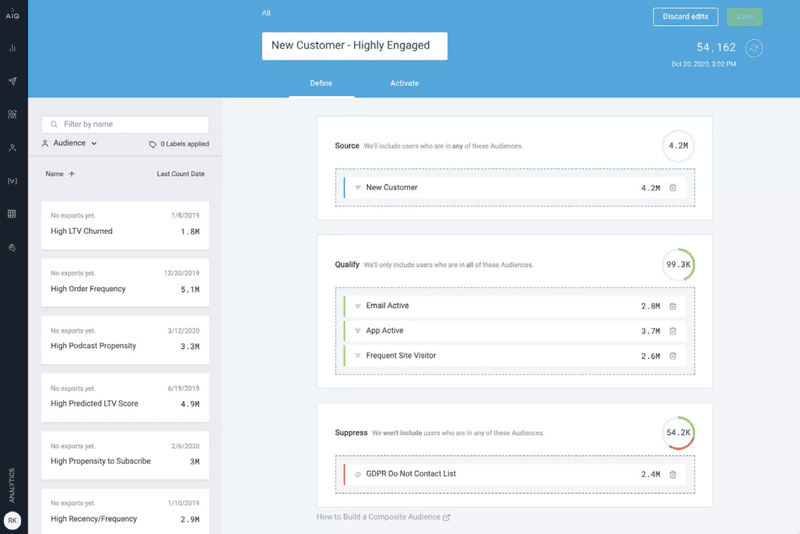Click the GDPR Do Not Contact List label
This screenshot has width=800, height=534.
click(x=411, y=474)
